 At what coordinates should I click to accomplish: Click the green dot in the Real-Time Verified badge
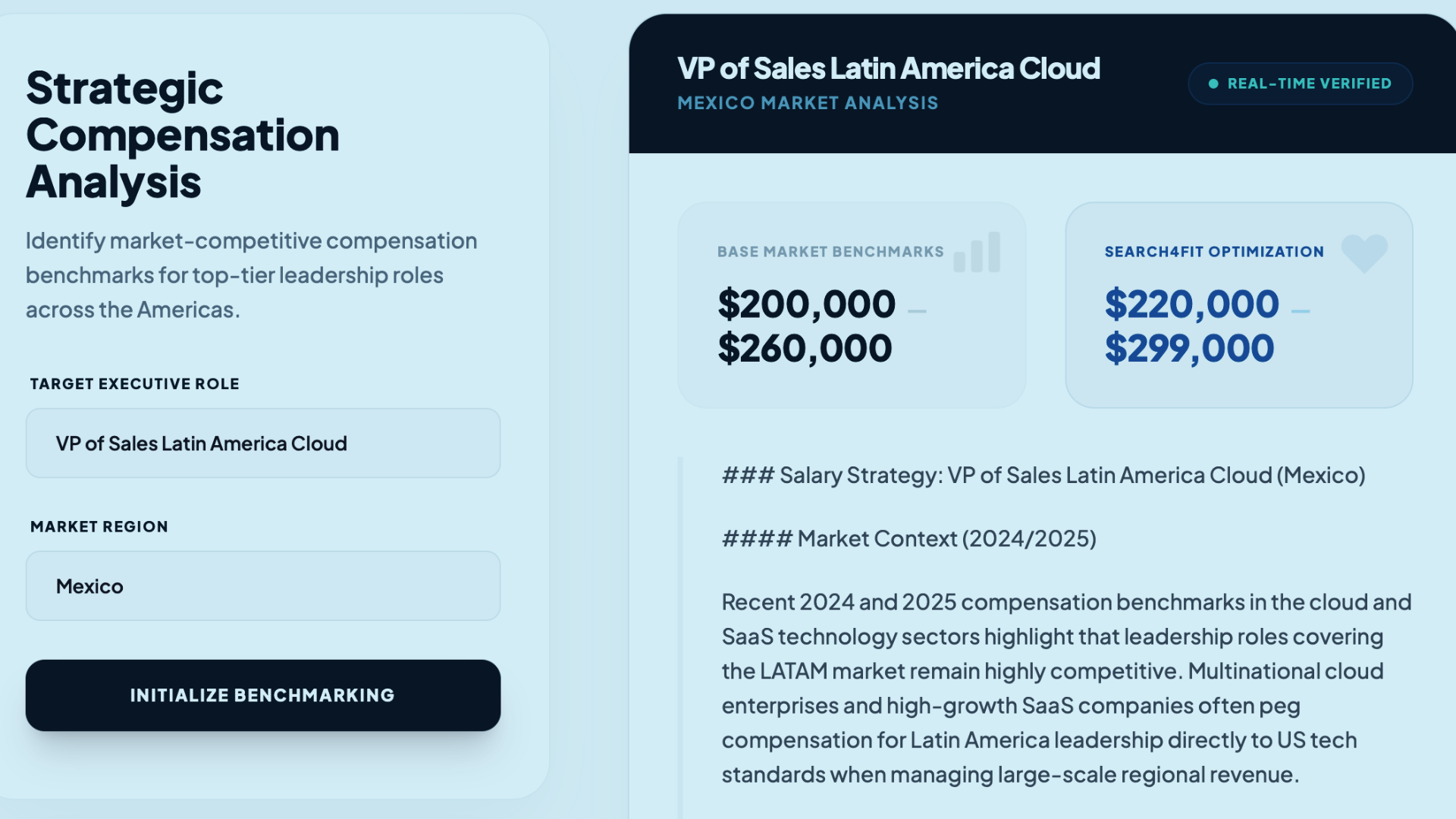tap(1213, 84)
